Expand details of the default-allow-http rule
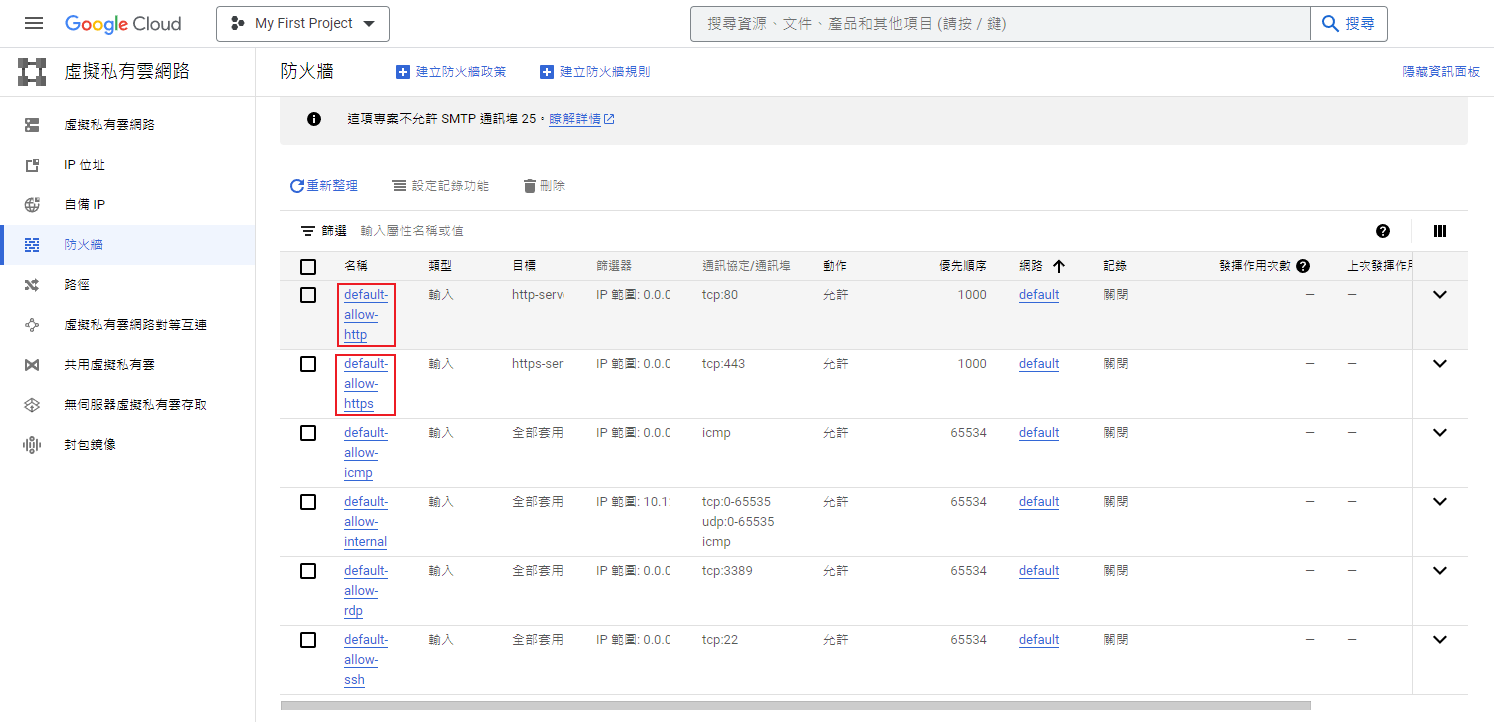 pyautogui.click(x=1440, y=294)
